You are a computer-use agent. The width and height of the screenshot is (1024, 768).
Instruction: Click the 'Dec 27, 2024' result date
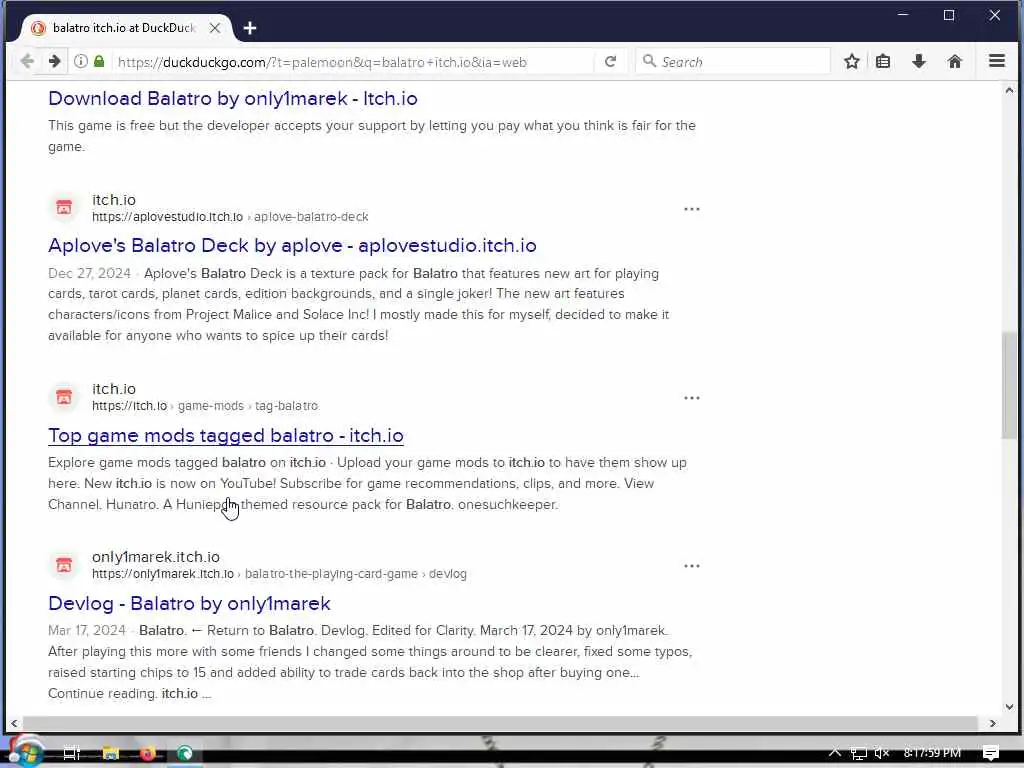click(x=89, y=274)
